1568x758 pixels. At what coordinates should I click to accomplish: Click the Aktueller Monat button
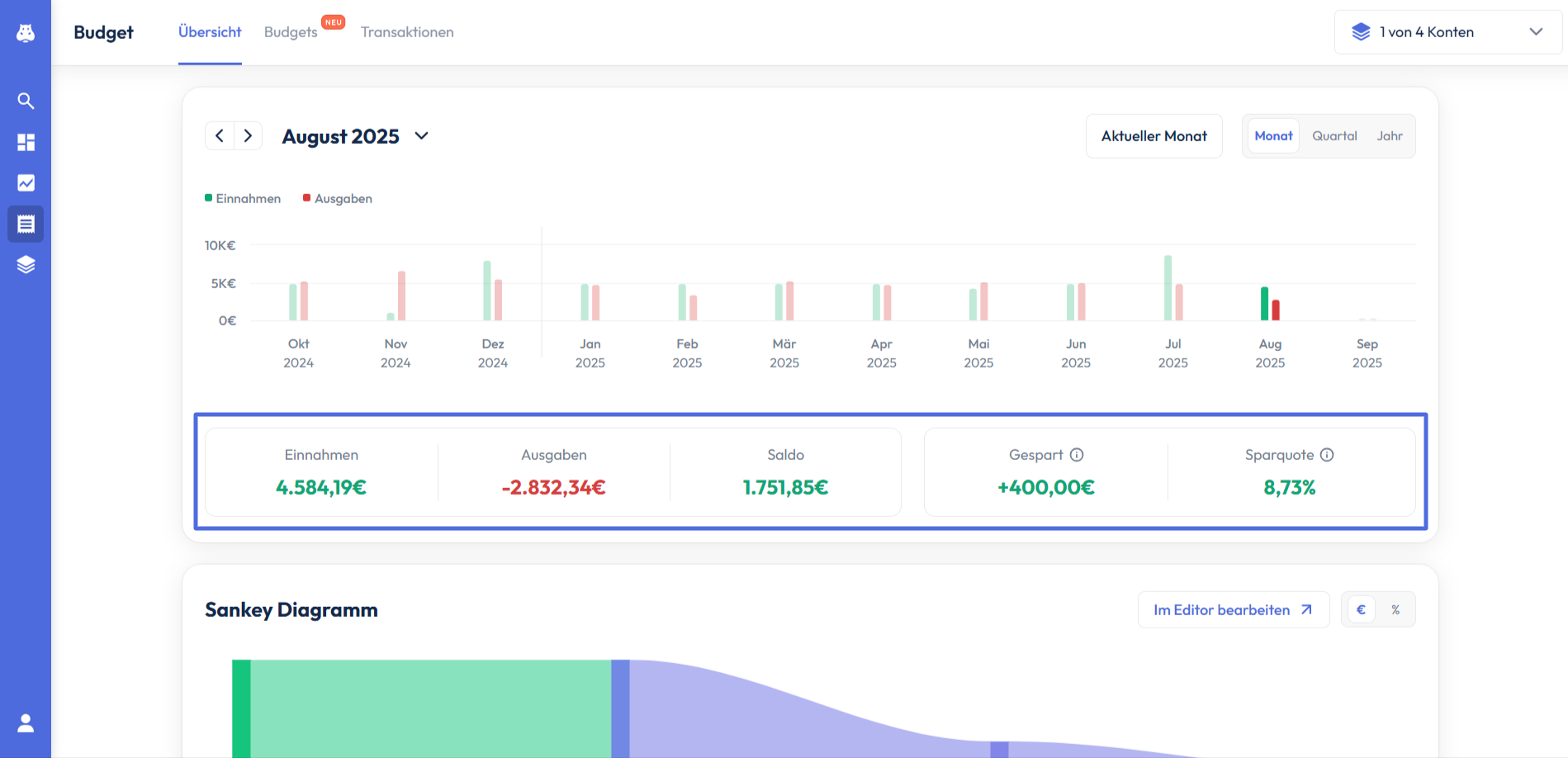click(1153, 136)
